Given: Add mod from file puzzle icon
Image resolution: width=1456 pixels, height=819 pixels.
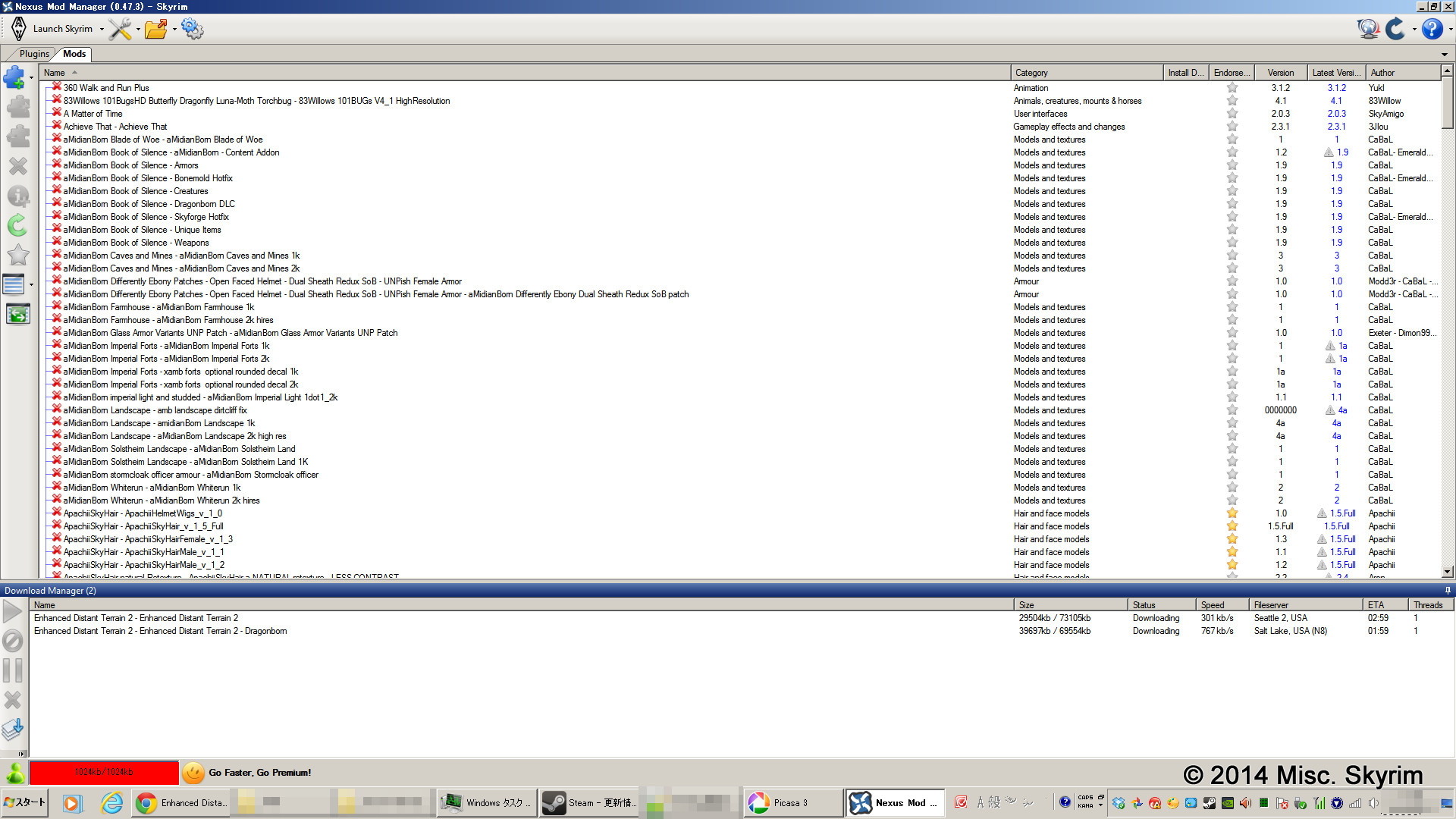Looking at the screenshot, I should (x=14, y=77).
